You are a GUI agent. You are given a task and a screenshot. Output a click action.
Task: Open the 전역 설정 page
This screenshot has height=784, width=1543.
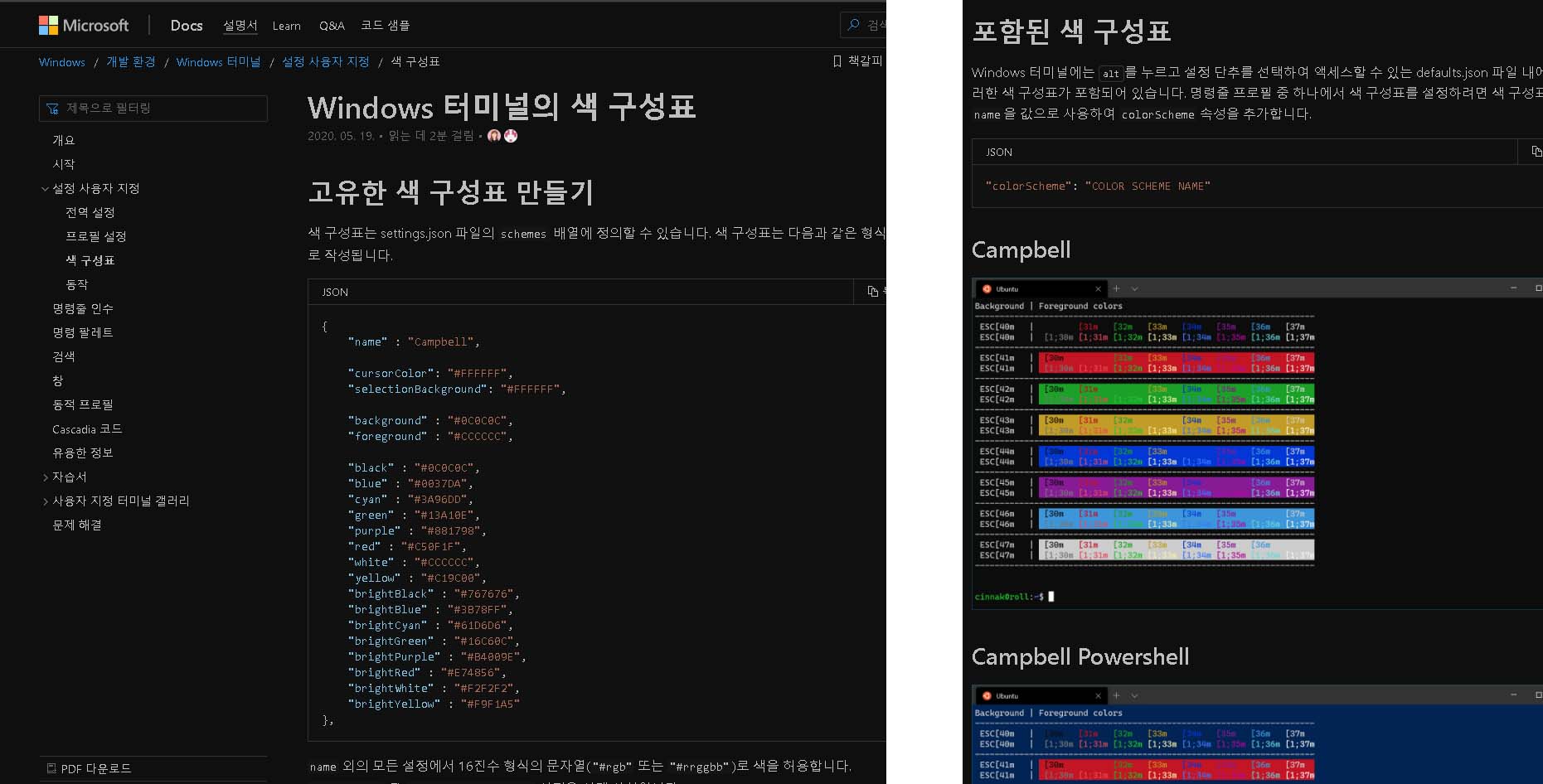click(x=90, y=212)
